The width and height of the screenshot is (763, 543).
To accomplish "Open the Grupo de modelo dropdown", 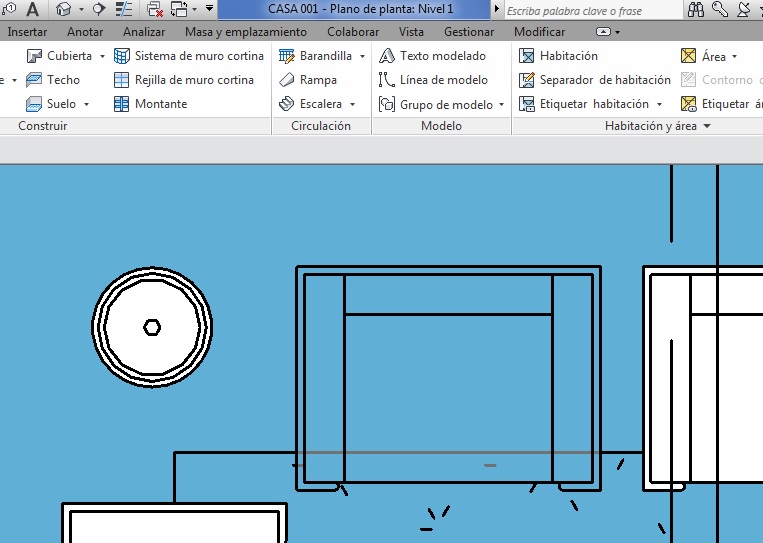I will pos(501,105).
